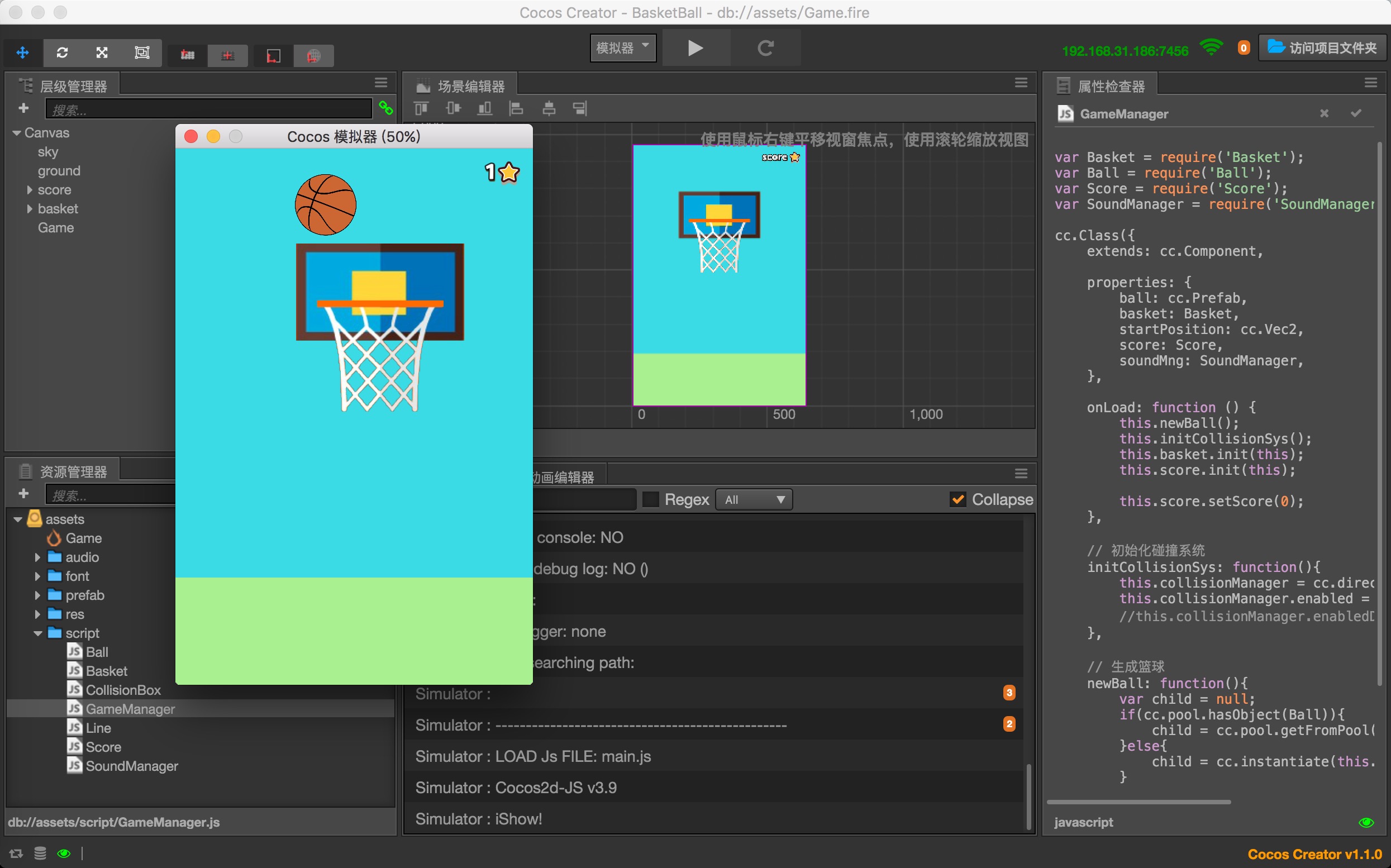Uncheck the Collapse checkbox

pos(957,499)
